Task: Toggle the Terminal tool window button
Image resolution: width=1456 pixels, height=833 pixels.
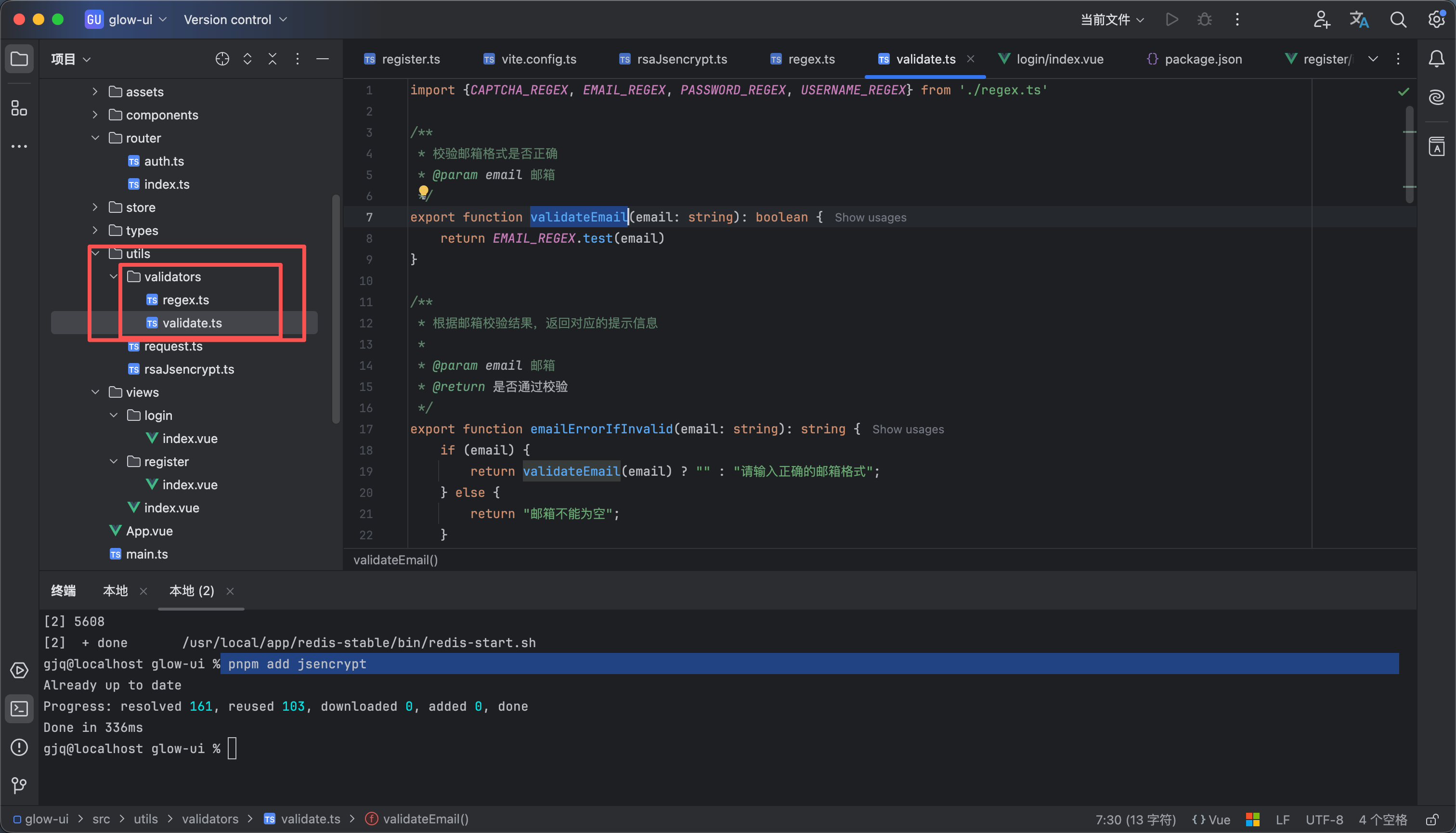Action: 19,709
